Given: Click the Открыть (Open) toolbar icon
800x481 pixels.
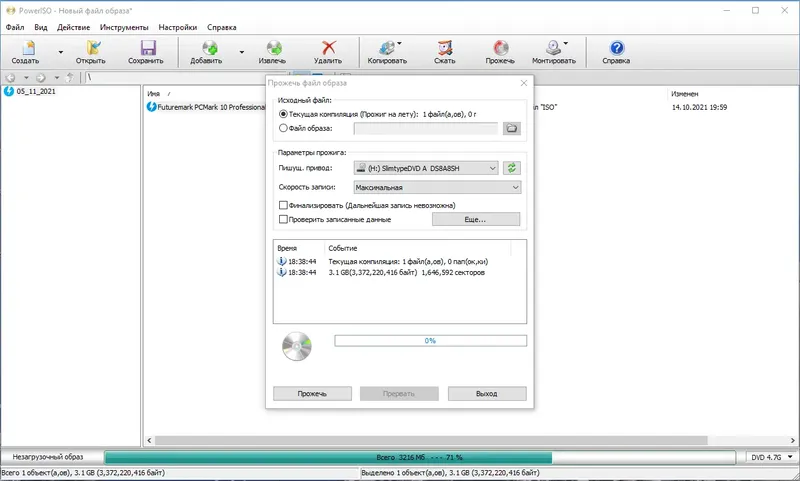Looking at the screenshot, I should [91, 52].
